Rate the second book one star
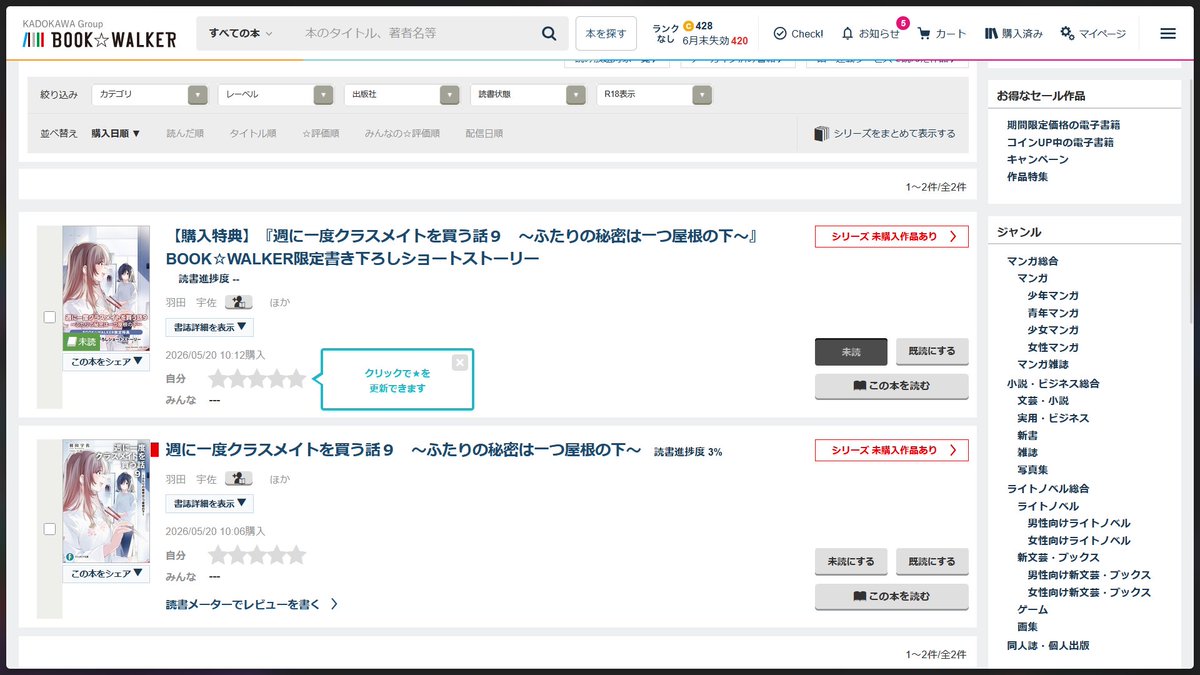Screen dimensions: 1200x675 218,555
